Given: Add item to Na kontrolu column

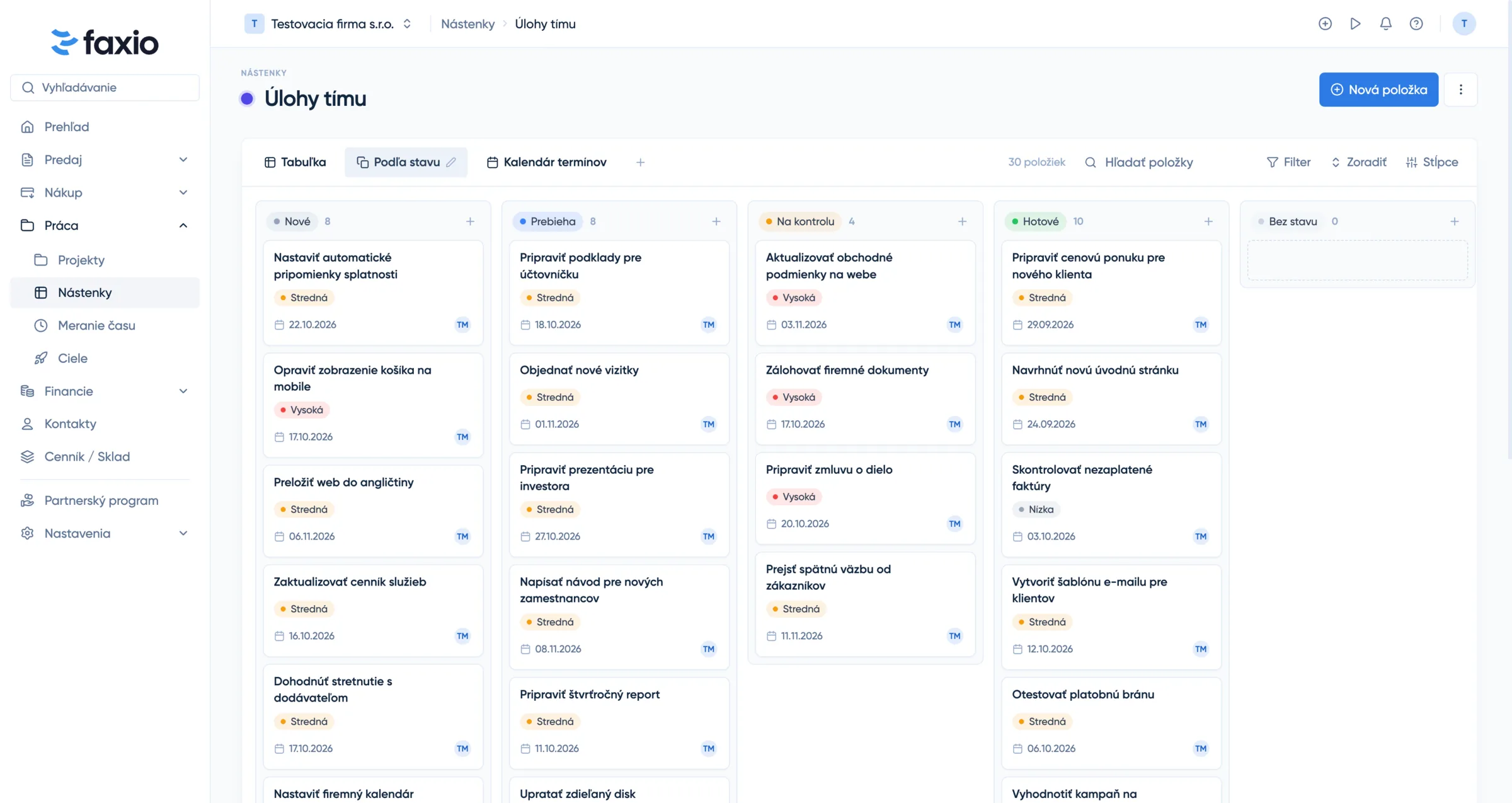Looking at the screenshot, I should (962, 221).
